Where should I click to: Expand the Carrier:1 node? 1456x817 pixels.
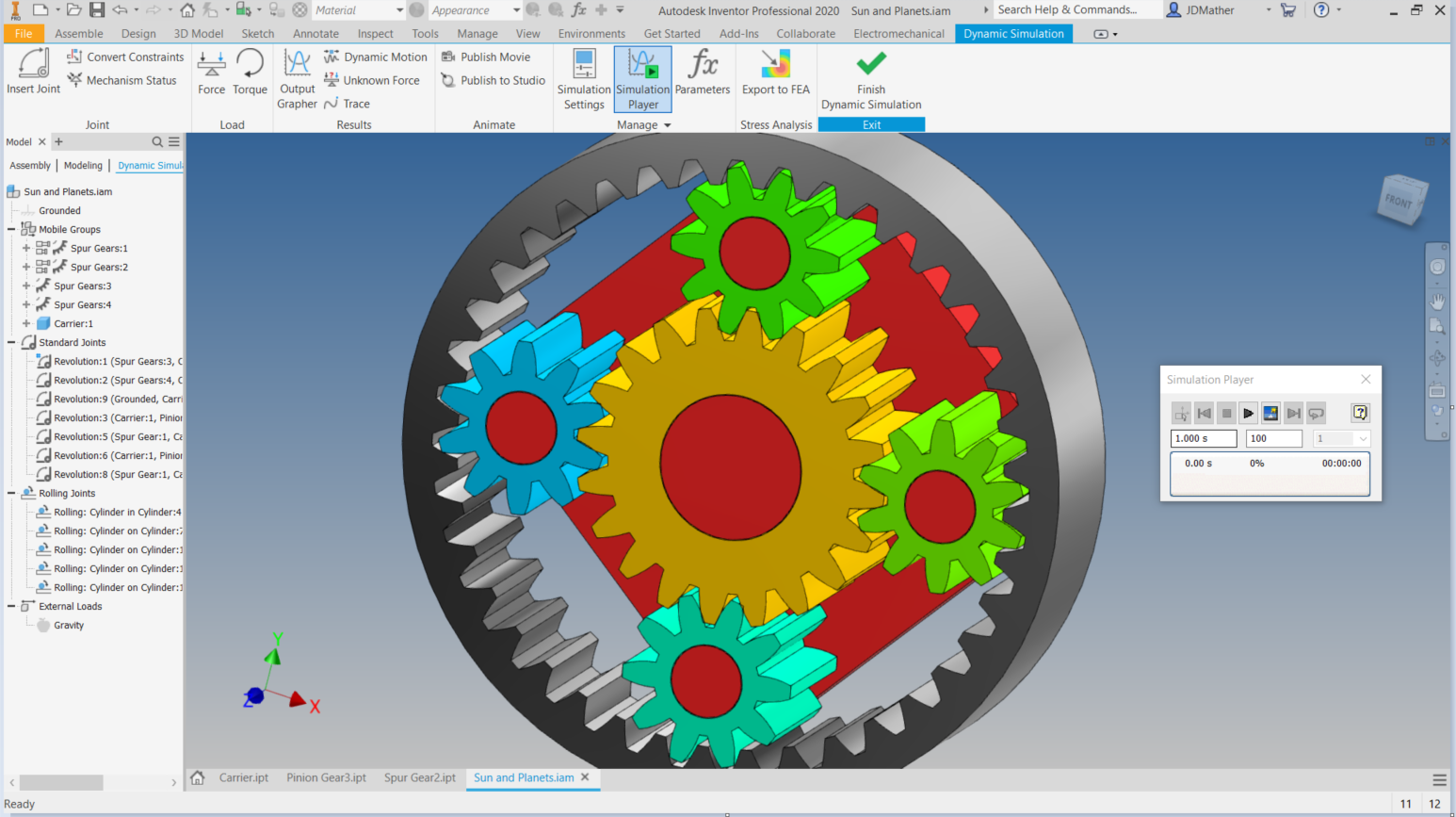26,324
